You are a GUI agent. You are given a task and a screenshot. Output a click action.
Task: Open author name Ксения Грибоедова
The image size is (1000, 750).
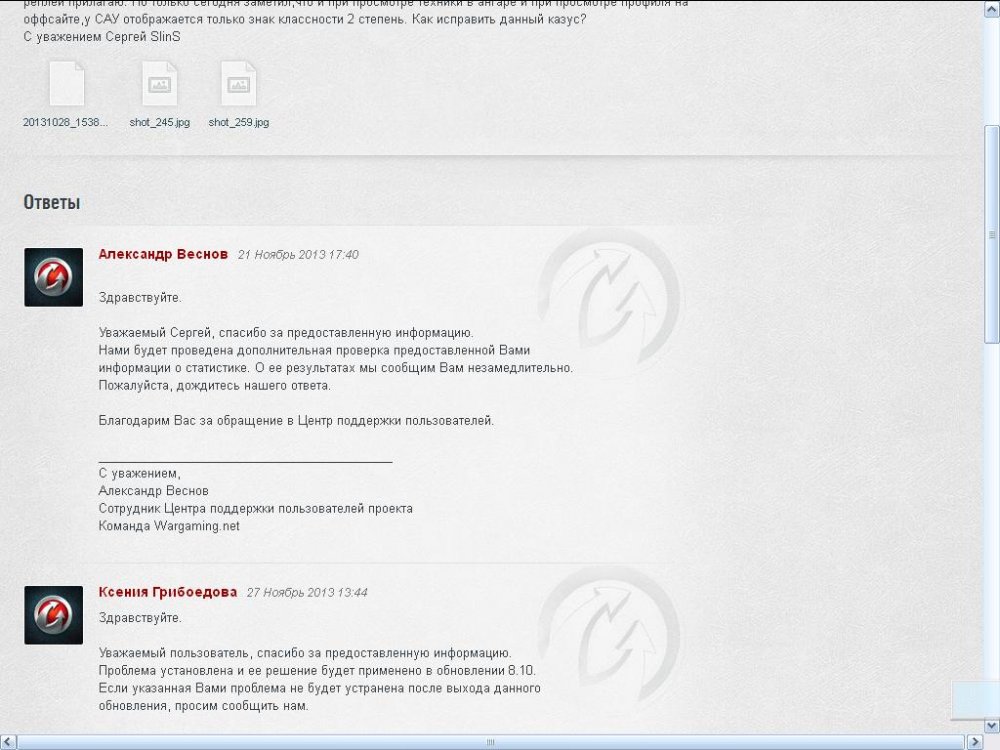168,592
